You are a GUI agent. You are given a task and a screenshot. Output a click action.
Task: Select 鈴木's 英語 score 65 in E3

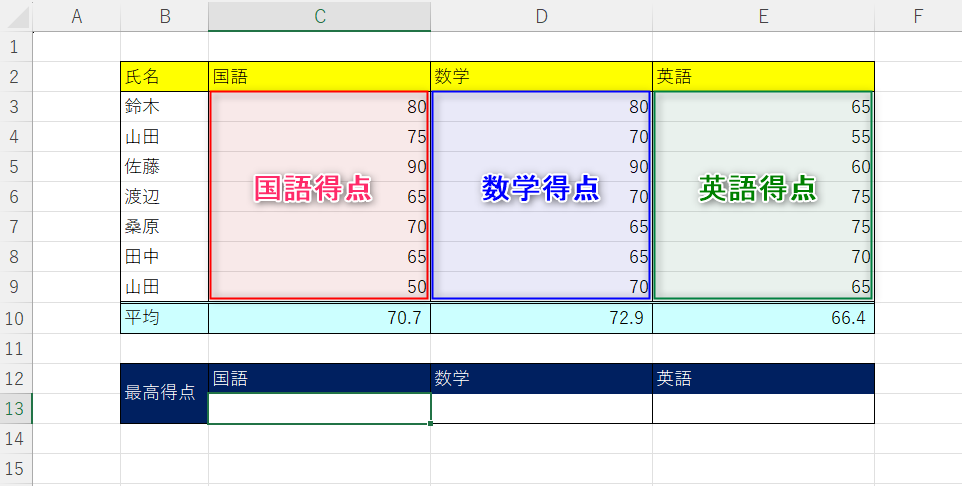point(763,107)
